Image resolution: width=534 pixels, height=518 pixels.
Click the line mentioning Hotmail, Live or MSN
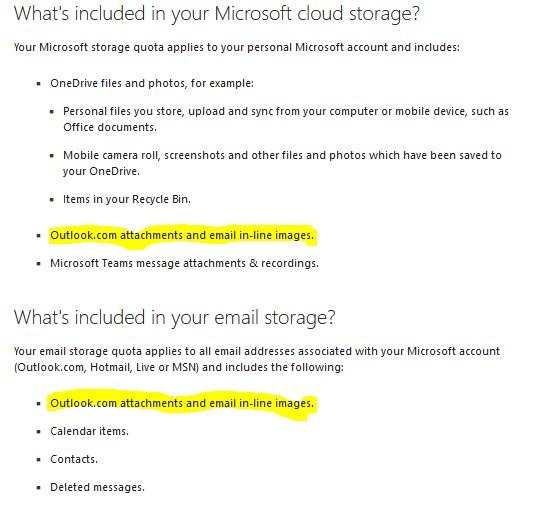click(179, 367)
